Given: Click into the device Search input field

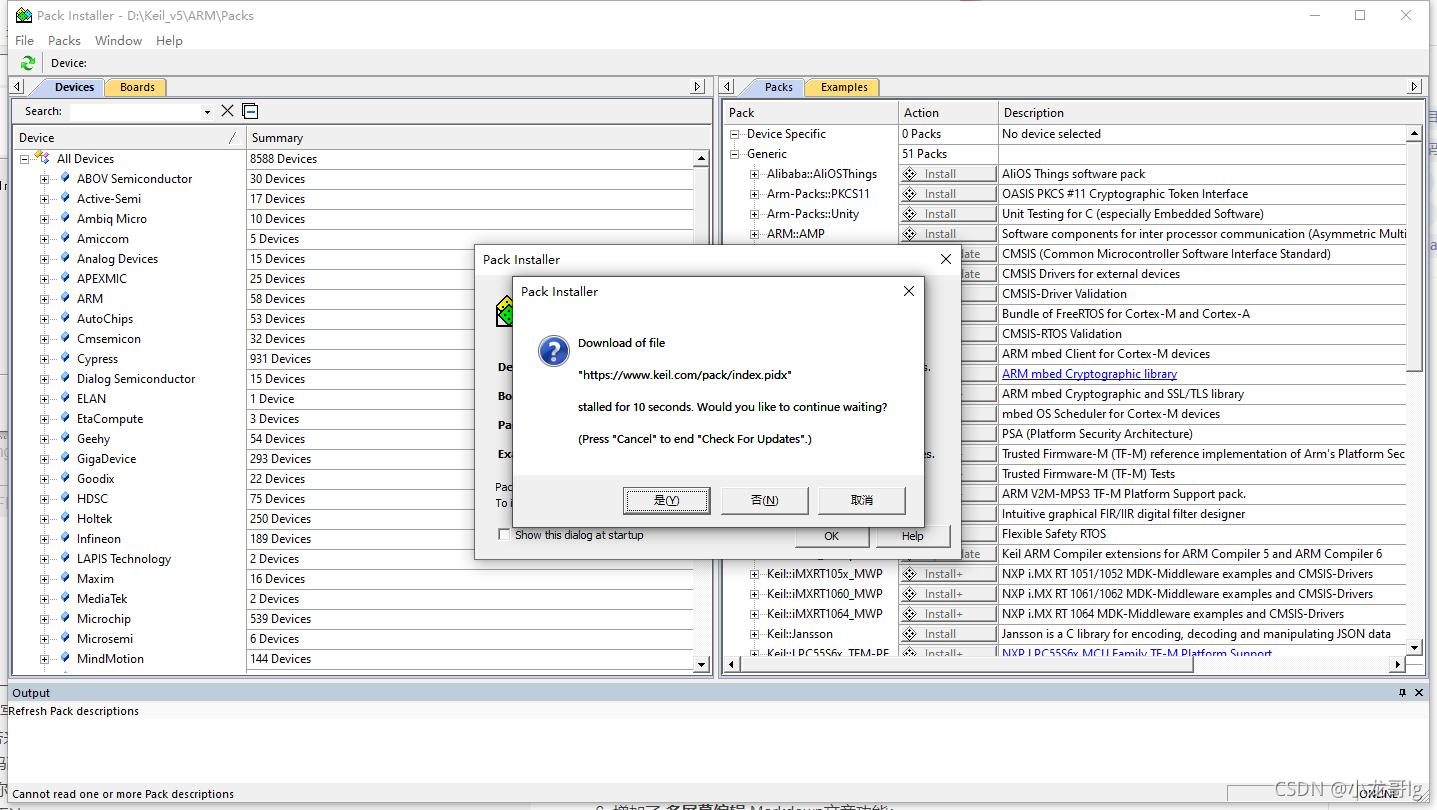Looking at the screenshot, I should (x=134, y=111).
